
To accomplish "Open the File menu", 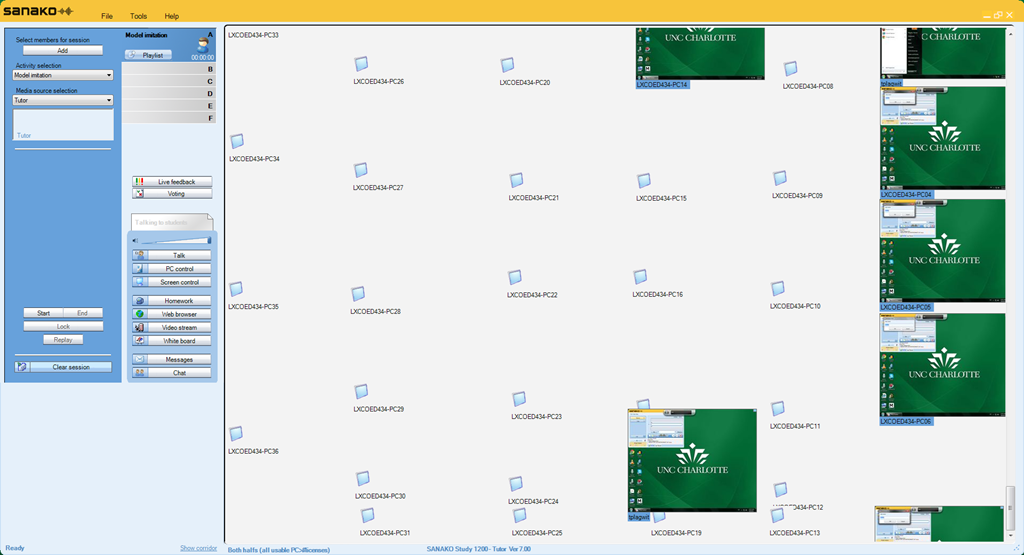I will pyautogui.click(x=107, y=17).
